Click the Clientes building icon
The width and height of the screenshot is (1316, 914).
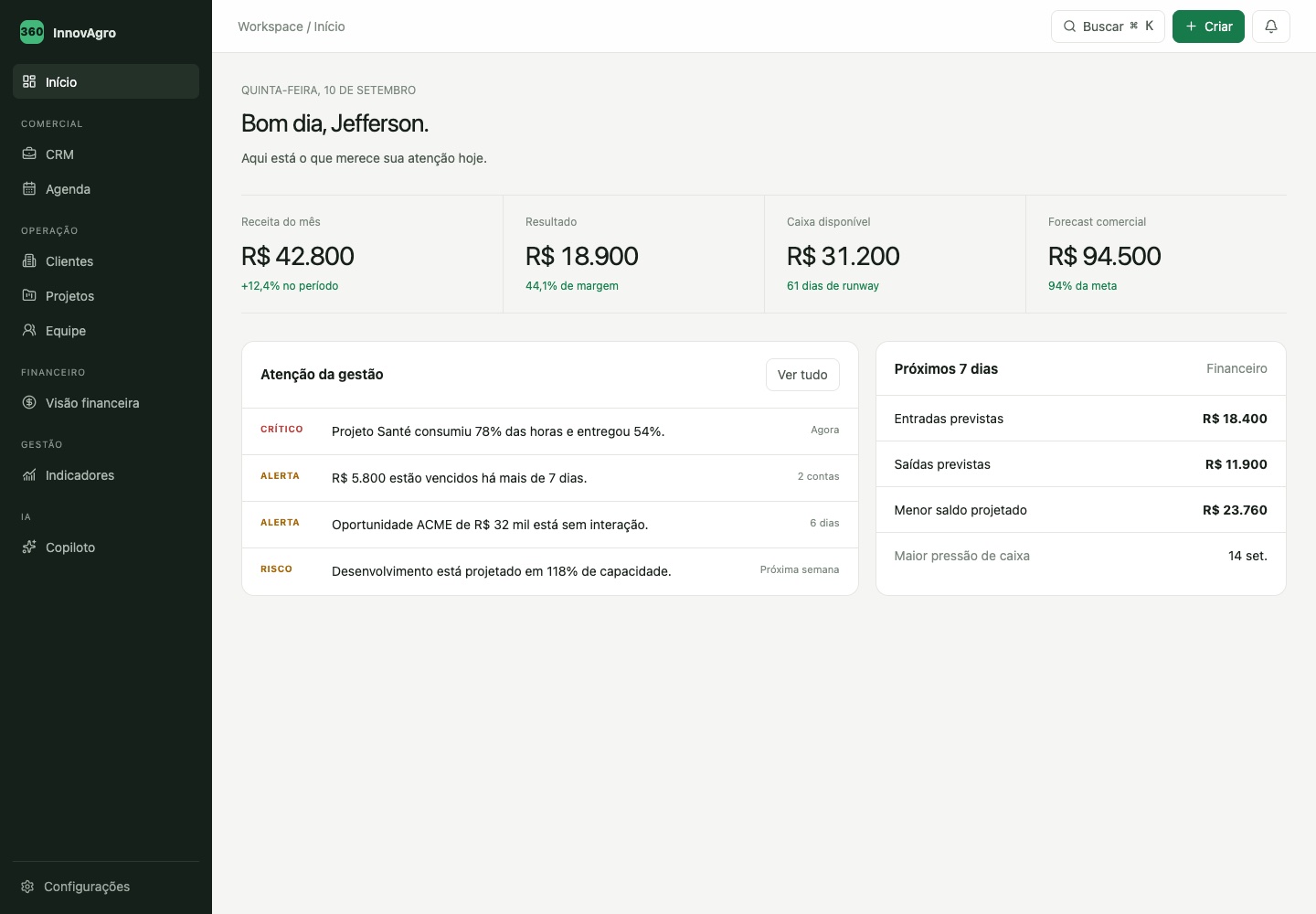click(29, 260)
